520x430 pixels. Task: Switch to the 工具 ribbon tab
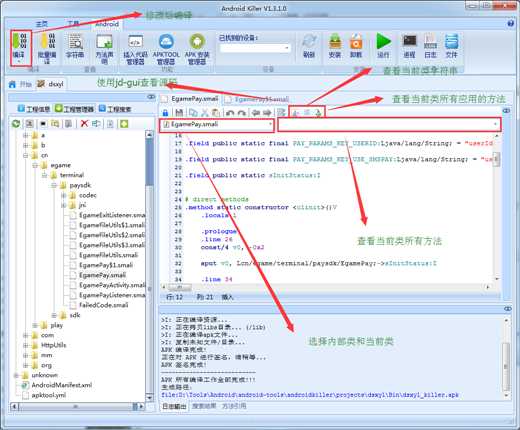[x=73, y=24]
